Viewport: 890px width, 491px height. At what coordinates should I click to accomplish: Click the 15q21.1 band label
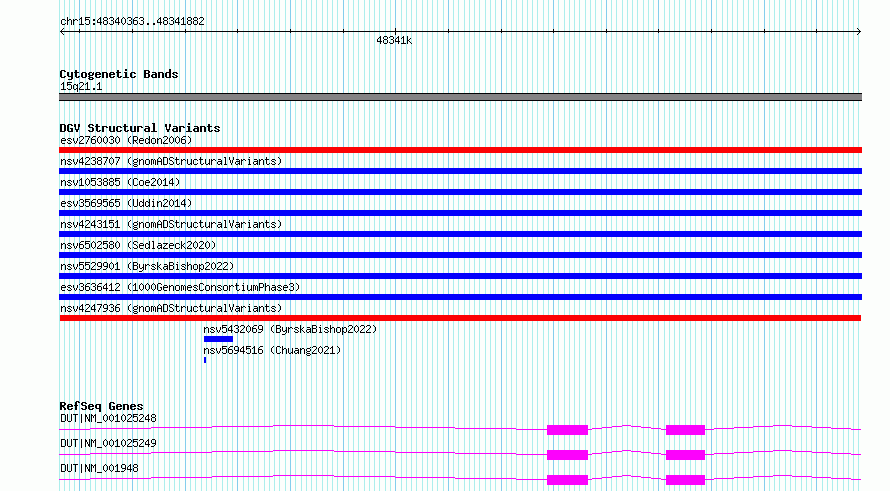(81, 86)
